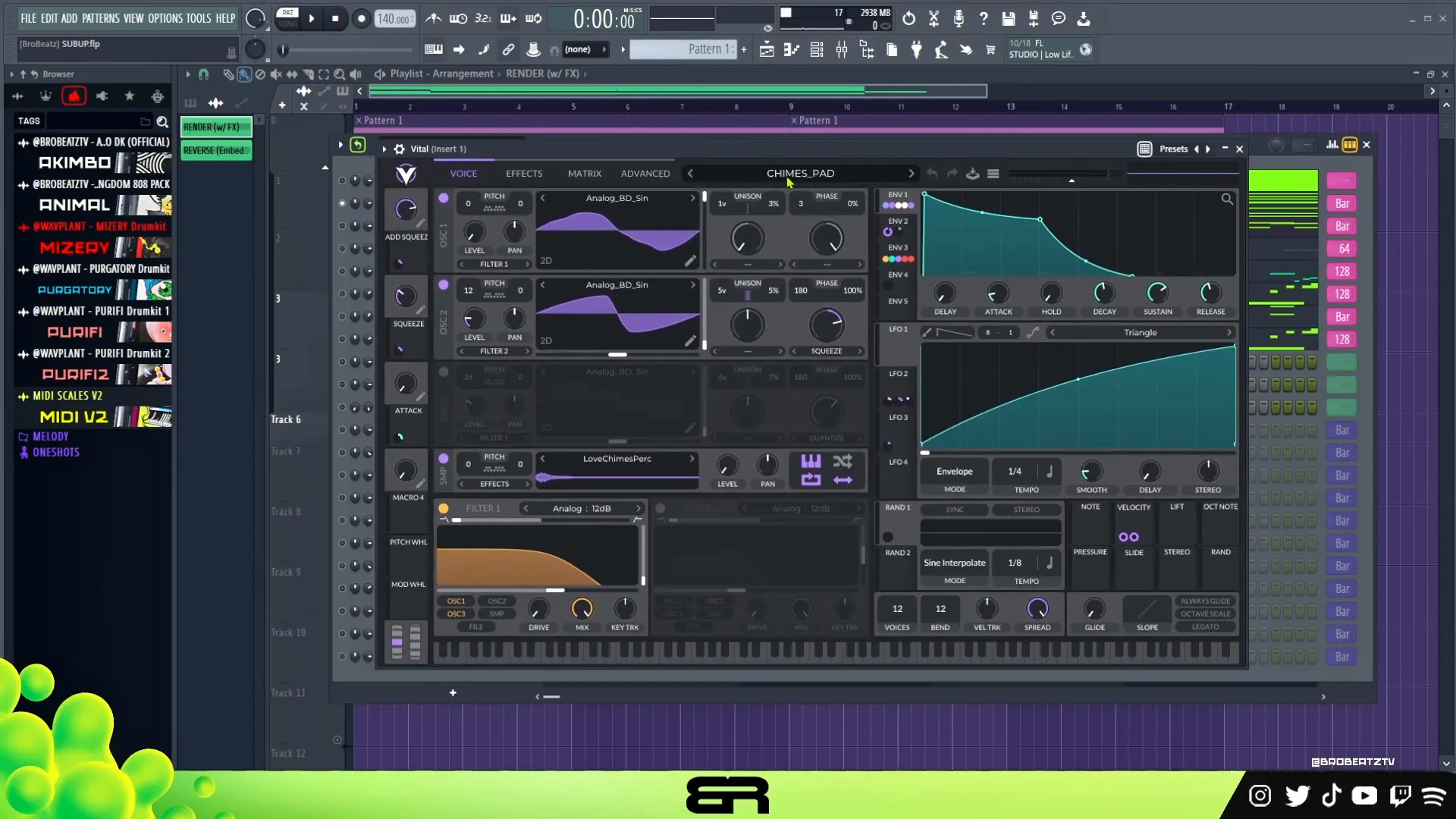This screenshot has height=819, width=1456.
Task: Open the piano roll view icon
Action: point(792,50)
